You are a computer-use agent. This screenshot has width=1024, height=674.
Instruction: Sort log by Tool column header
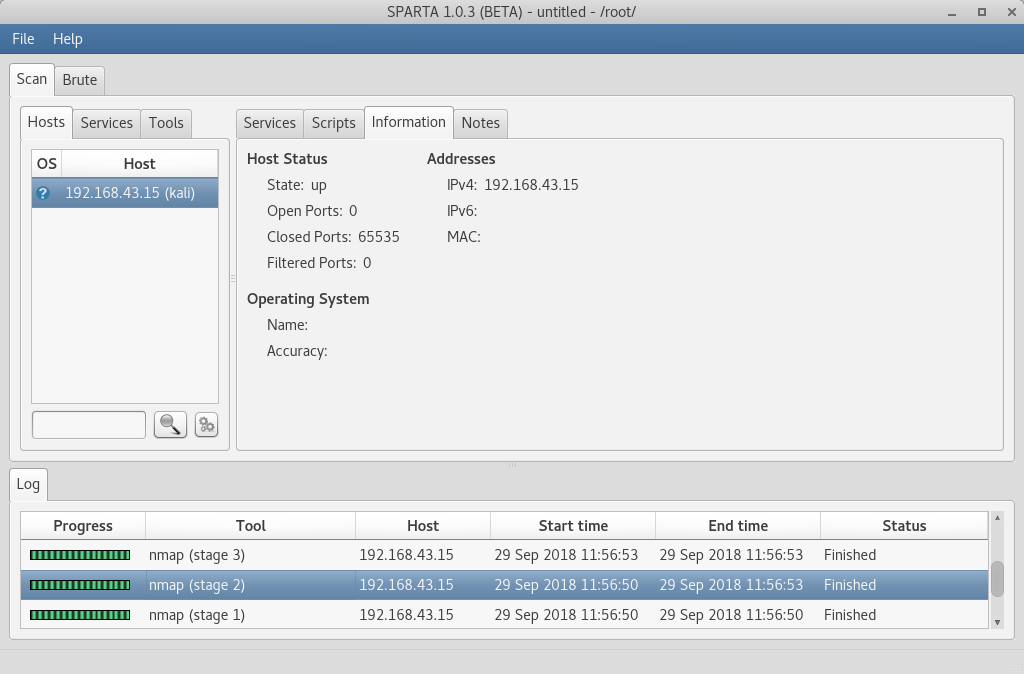pos(251,526)
